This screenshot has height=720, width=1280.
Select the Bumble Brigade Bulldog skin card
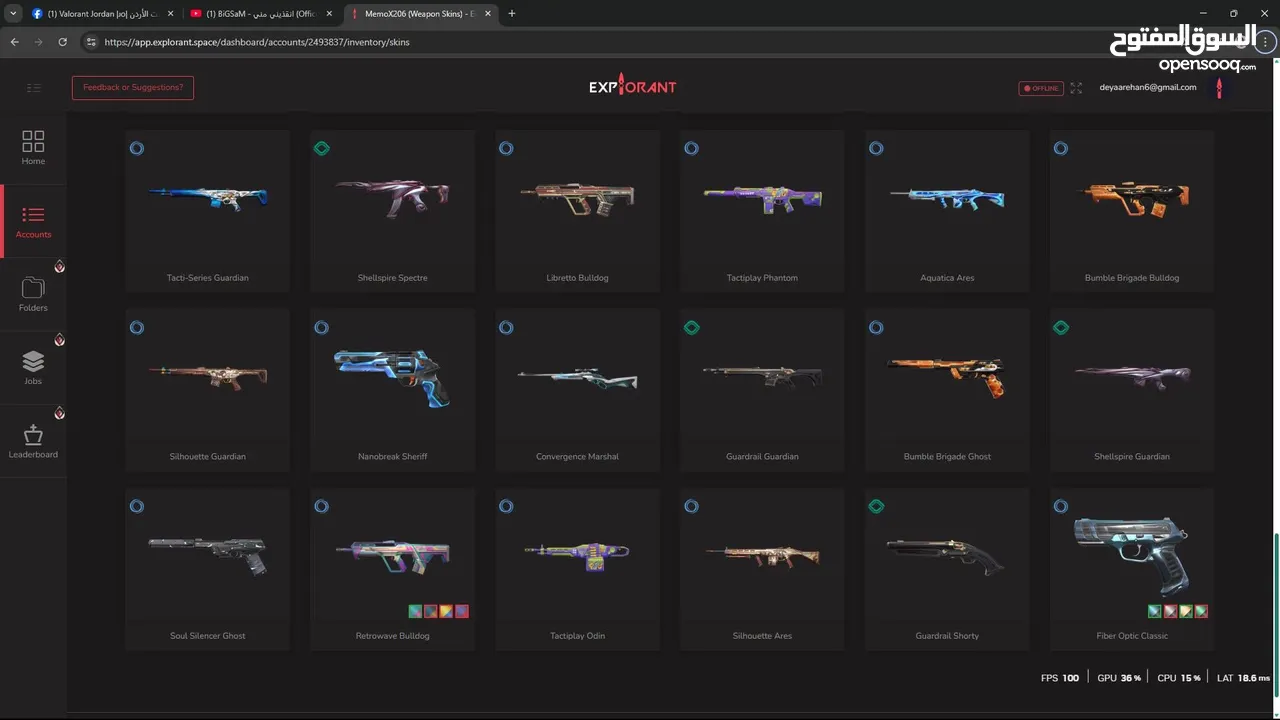coord(1132,211)
